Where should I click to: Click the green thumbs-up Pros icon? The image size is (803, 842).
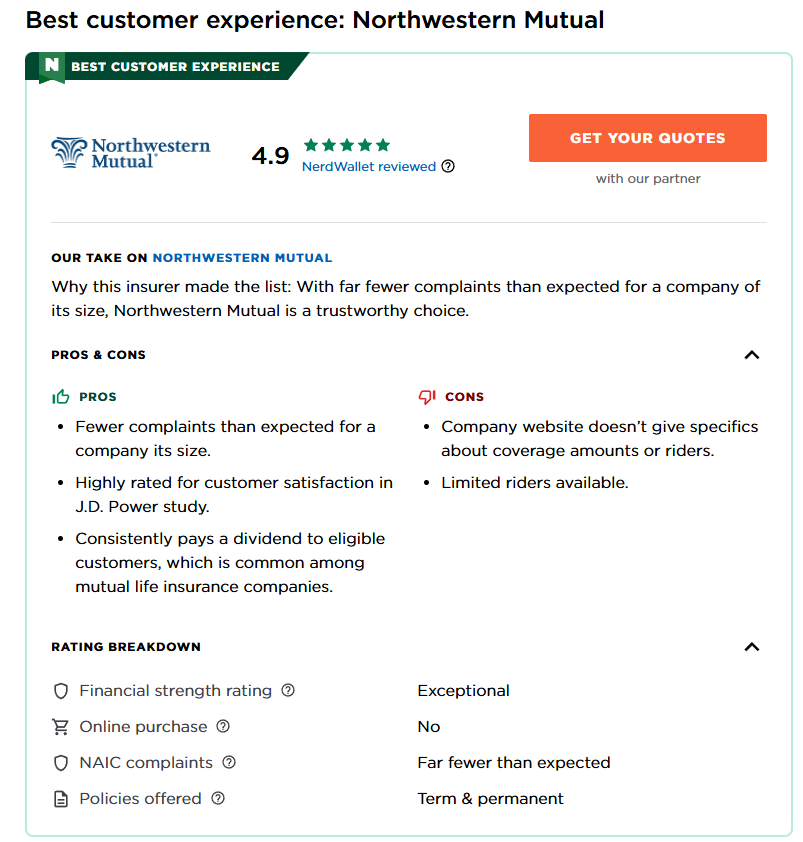(61, 396)
